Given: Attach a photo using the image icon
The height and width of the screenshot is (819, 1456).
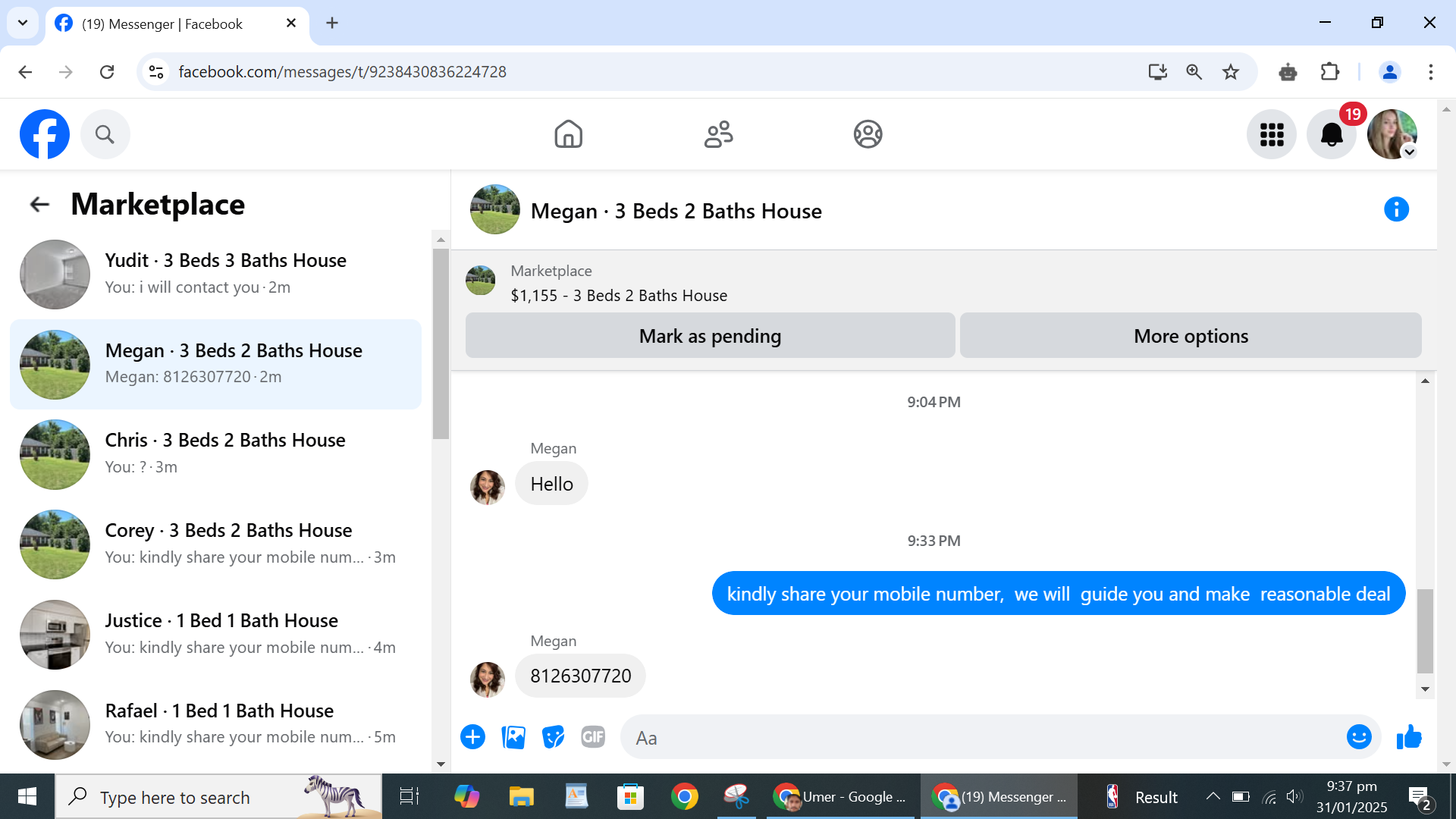Looking at the screenshot, I should coord(513,736).
